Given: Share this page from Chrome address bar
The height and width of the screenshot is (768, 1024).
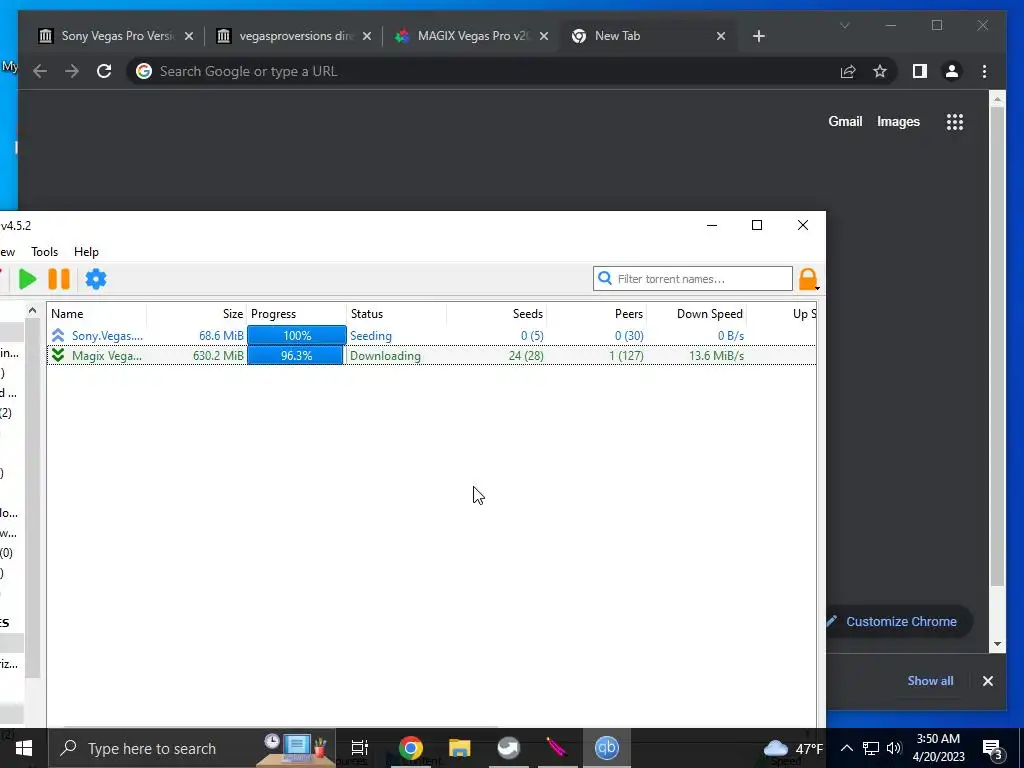Looking at the screenshot, I should point(848,71).
